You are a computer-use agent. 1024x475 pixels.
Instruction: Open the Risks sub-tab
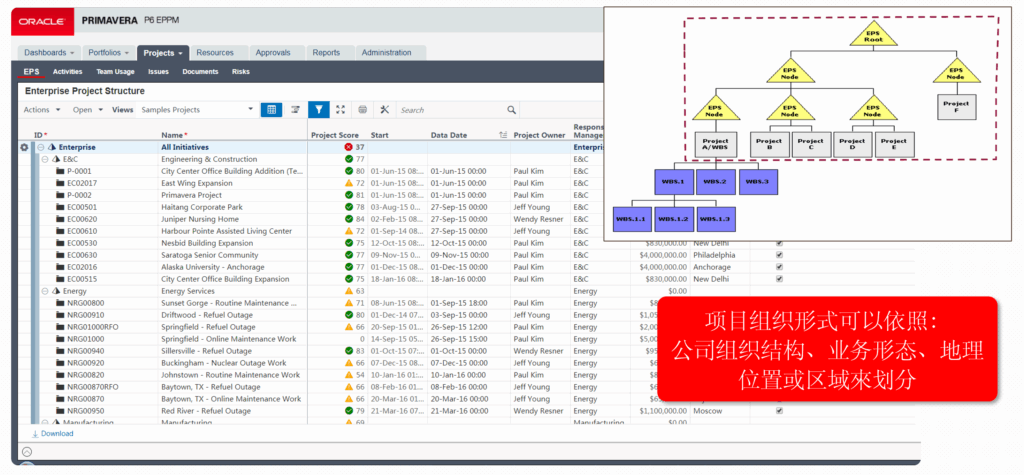pyautogui.click(x=241, y=72)
